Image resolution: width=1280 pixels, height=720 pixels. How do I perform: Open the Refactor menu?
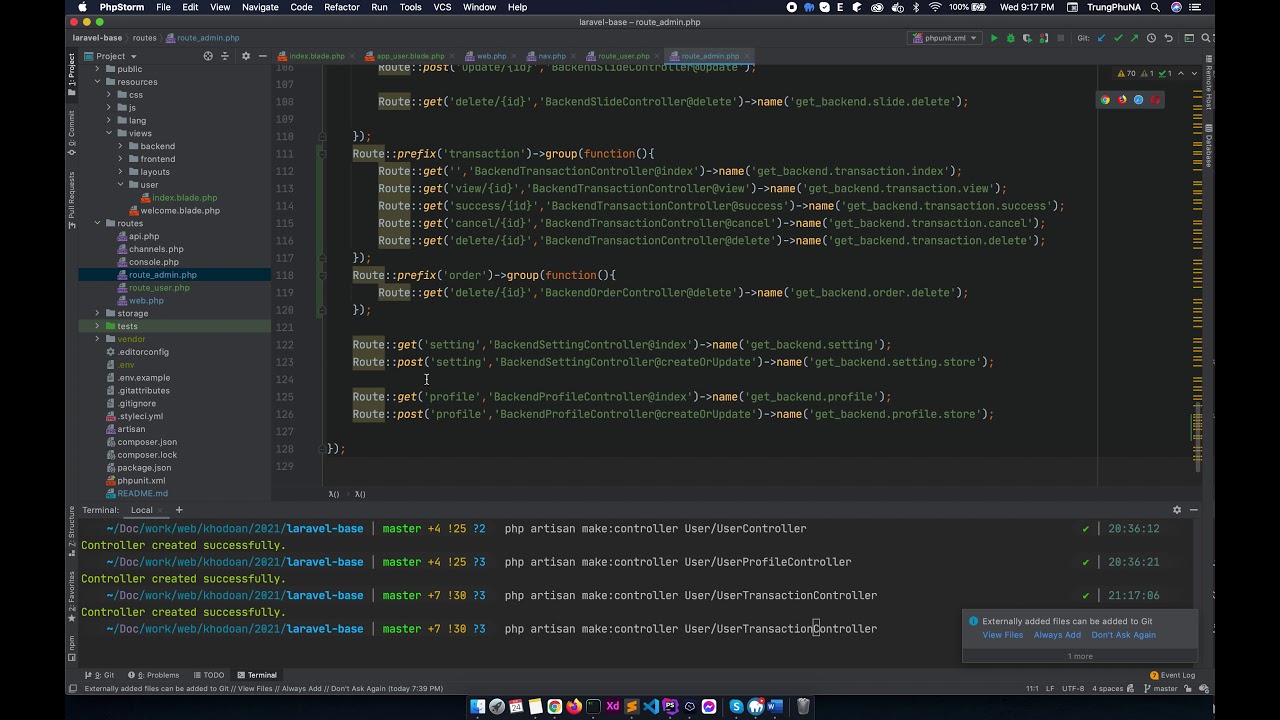(341, 7)
